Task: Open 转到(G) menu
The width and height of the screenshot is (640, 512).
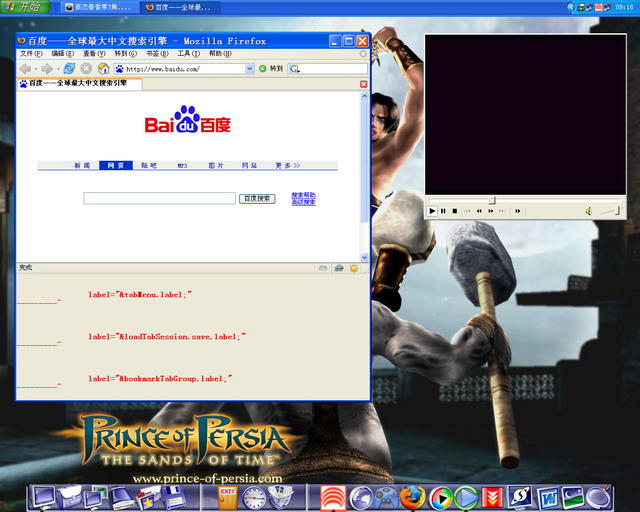Action: click(x=126, y=53)
